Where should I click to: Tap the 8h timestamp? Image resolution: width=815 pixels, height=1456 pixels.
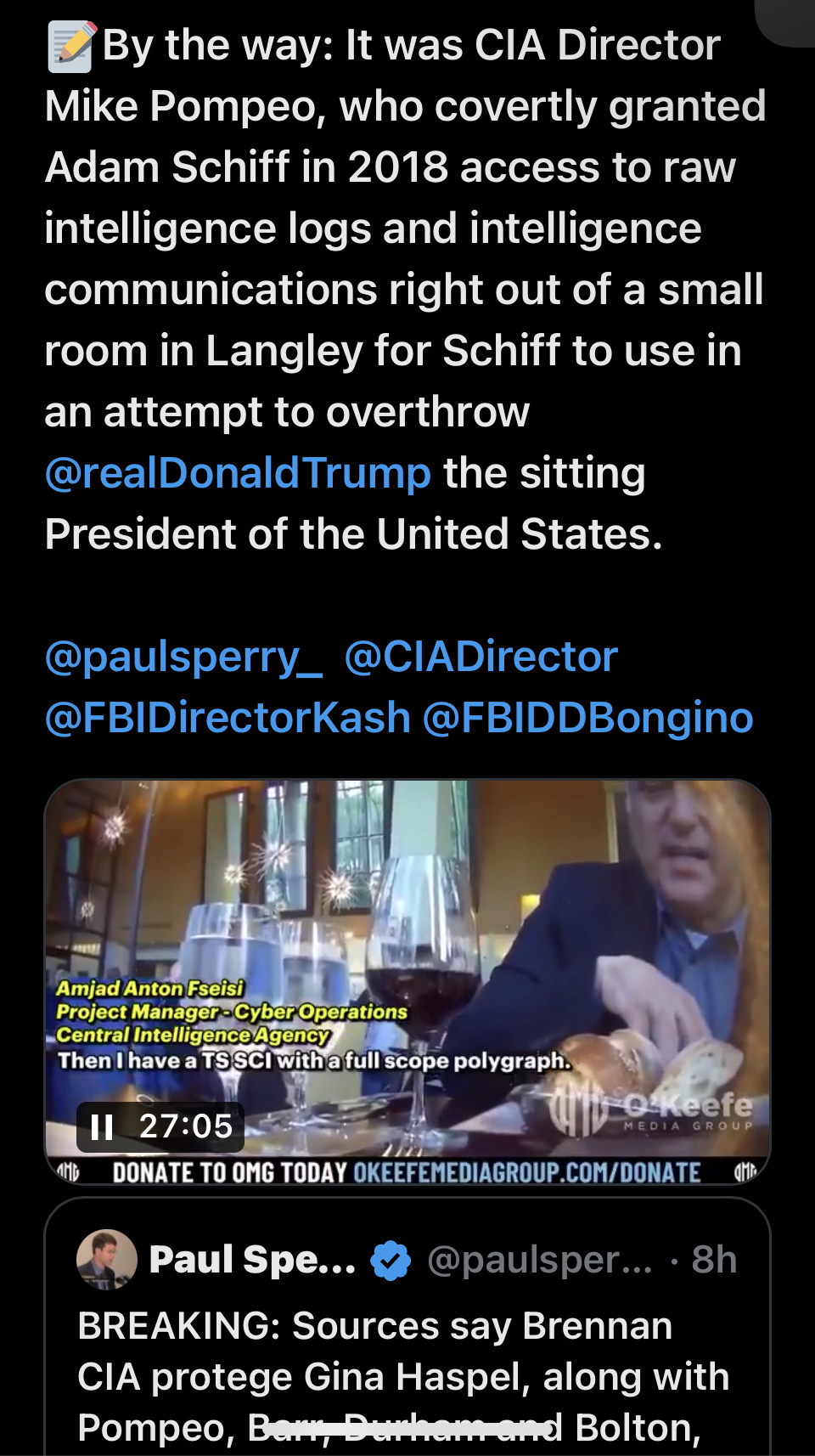pos(714,1260)
